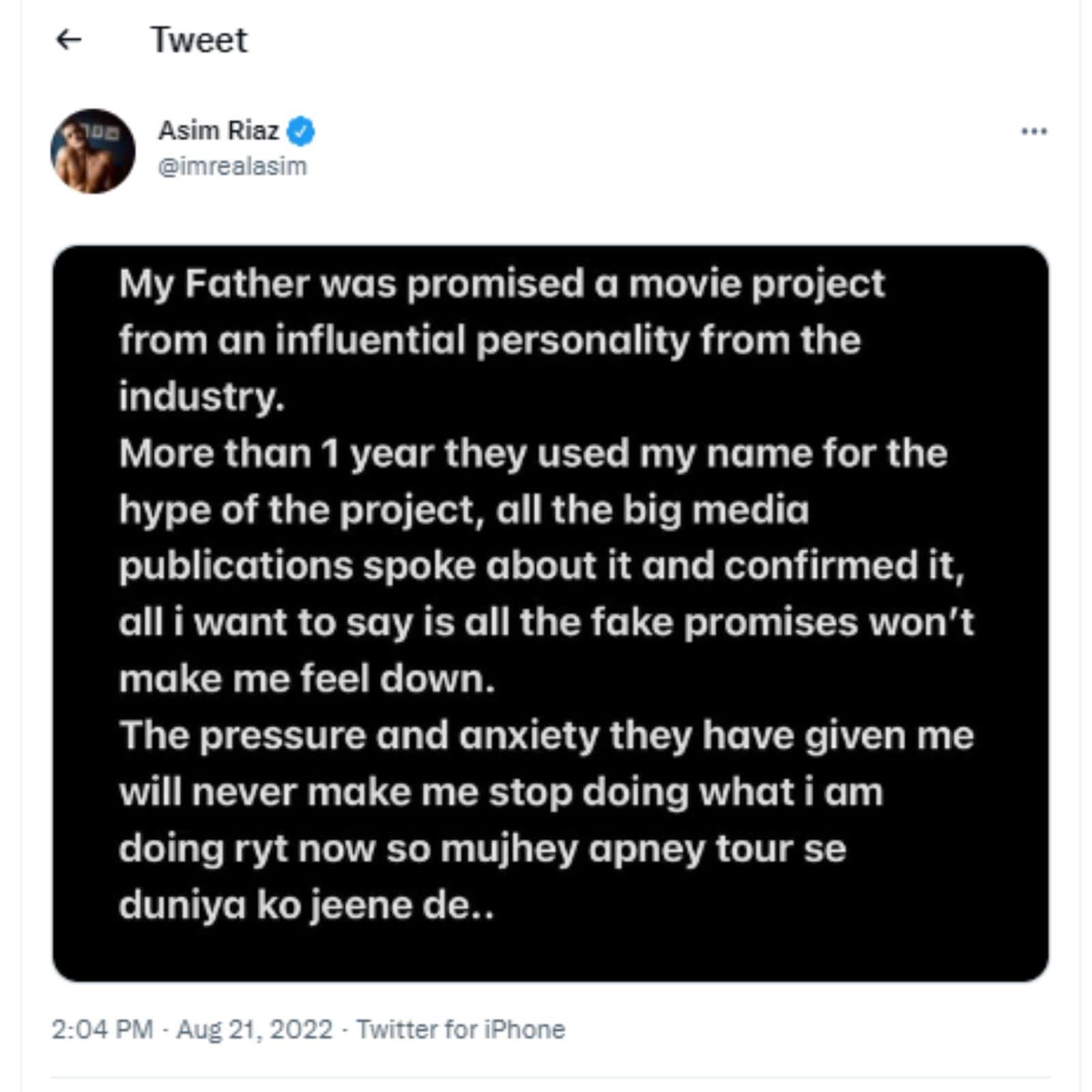Click the Tweet header title
Screen dimensions: 1092x1092
(x=199, y=40)
